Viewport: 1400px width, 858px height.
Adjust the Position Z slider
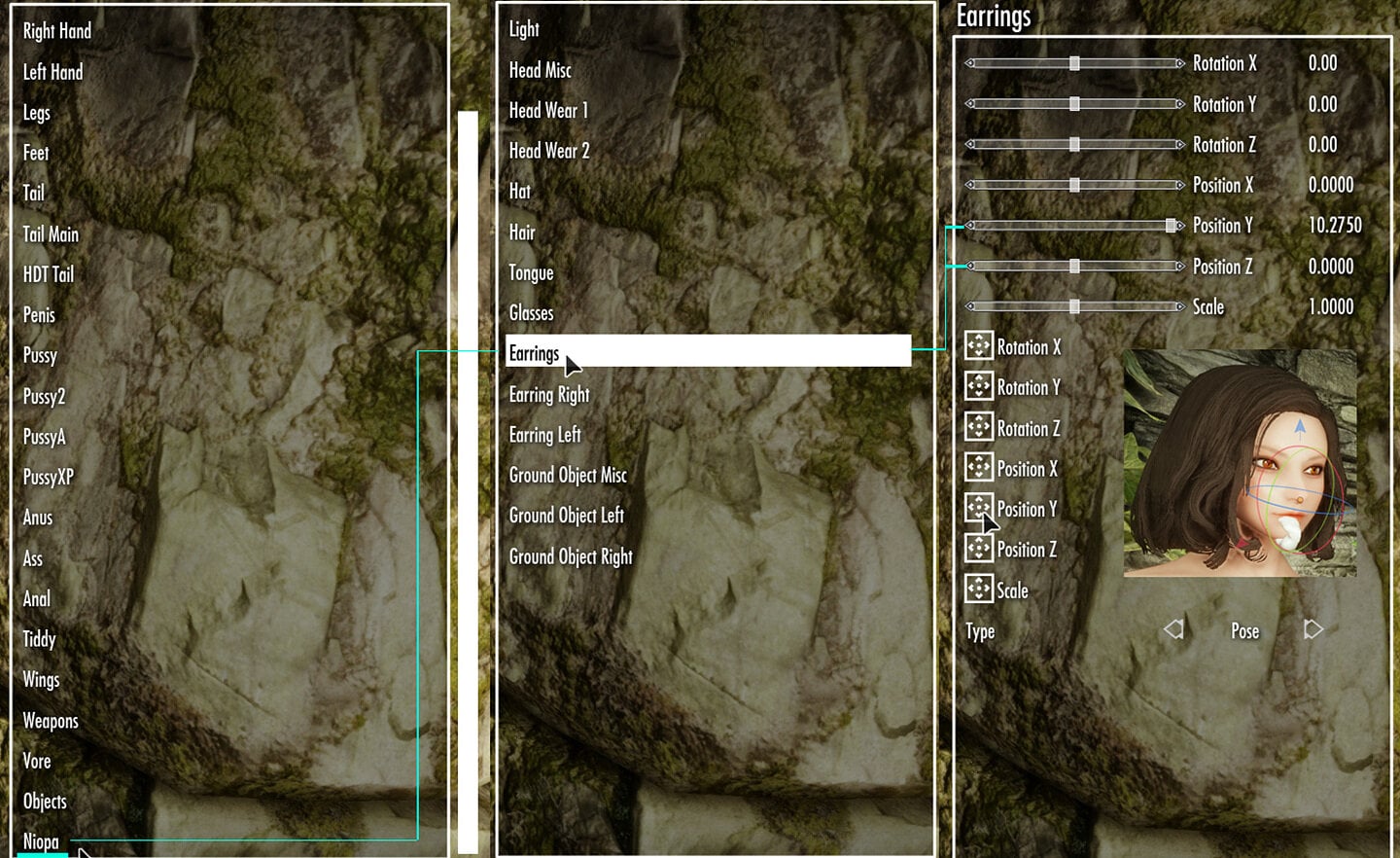[1074, 266]
